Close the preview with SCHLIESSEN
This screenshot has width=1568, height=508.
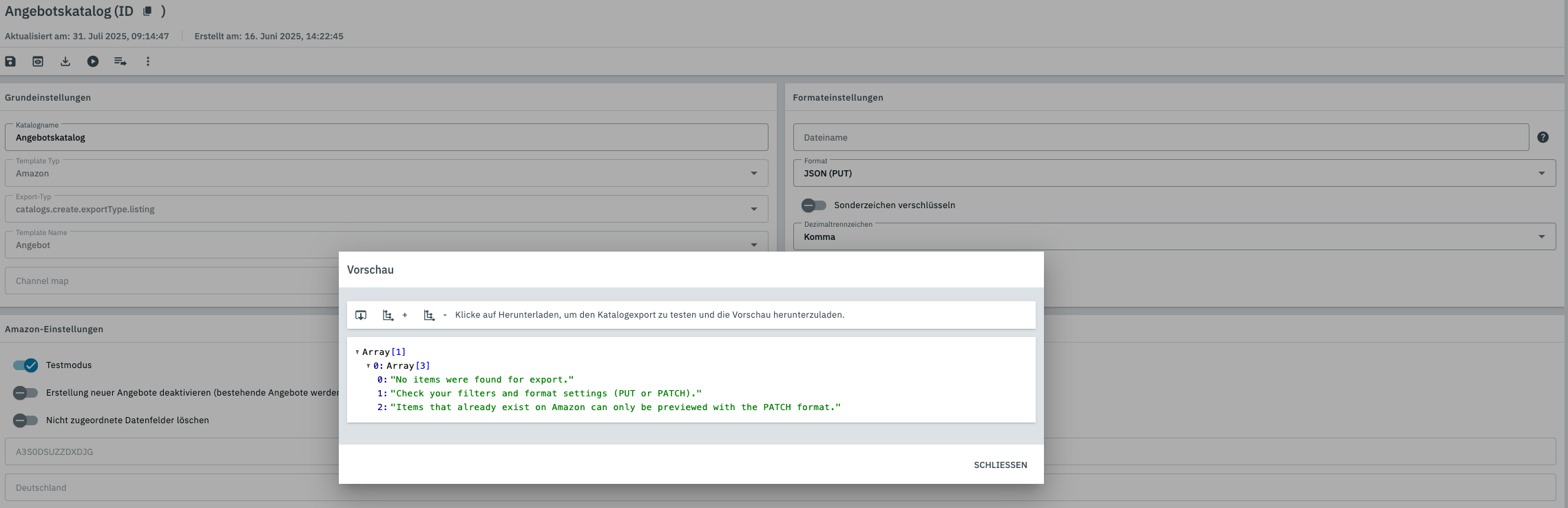click(x=1000, y=465)
